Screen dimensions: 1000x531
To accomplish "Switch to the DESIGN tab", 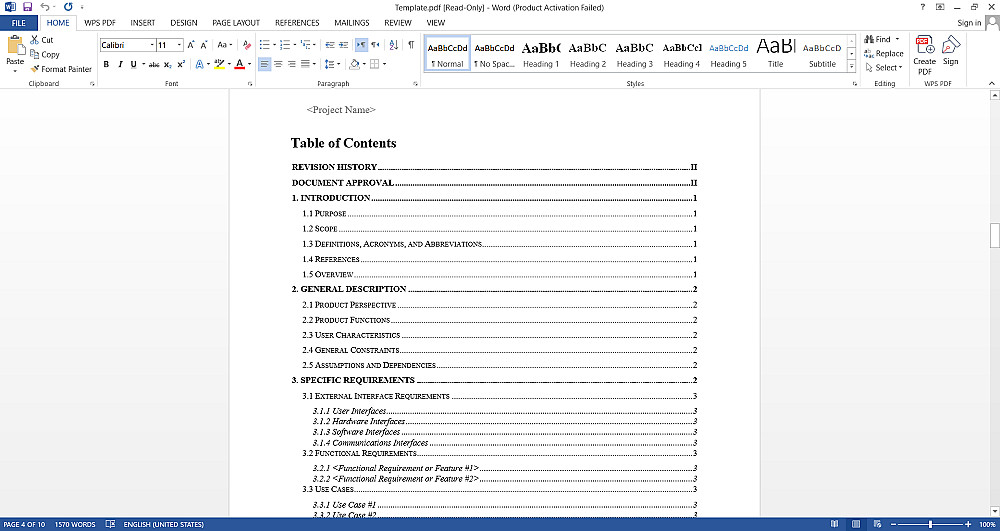I will pos(184,23).
